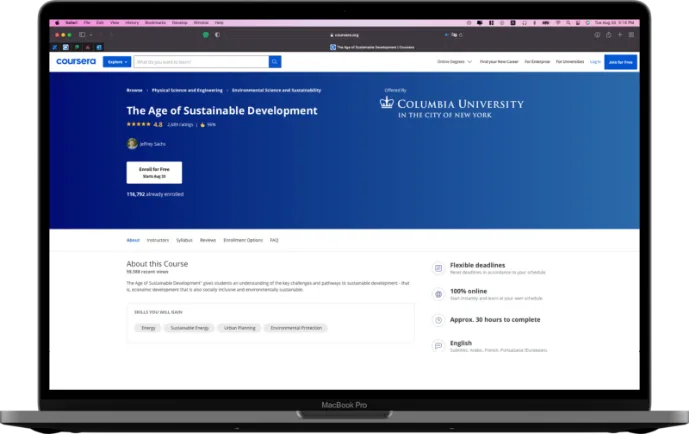Click the Urban Planning skill tag
The image size is (689, 434).
pyautogui.click(x=239, y=328)
